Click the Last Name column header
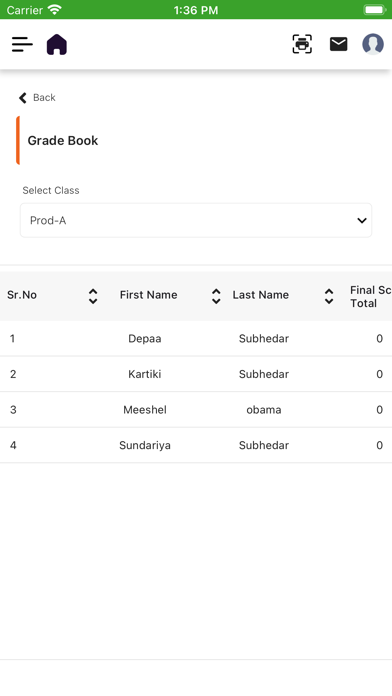Image resolution: width=392 pixels, height=696 pixels. point(261,295)
